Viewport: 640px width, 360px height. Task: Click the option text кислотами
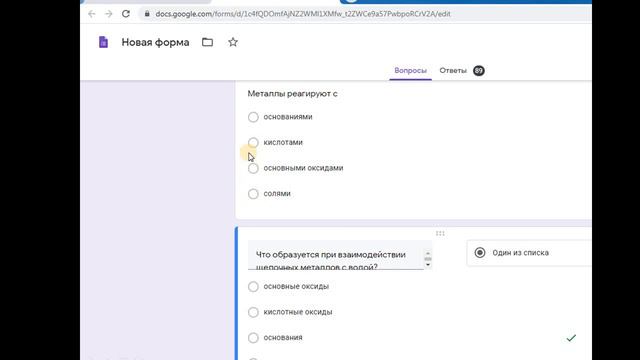coord(283,142)
